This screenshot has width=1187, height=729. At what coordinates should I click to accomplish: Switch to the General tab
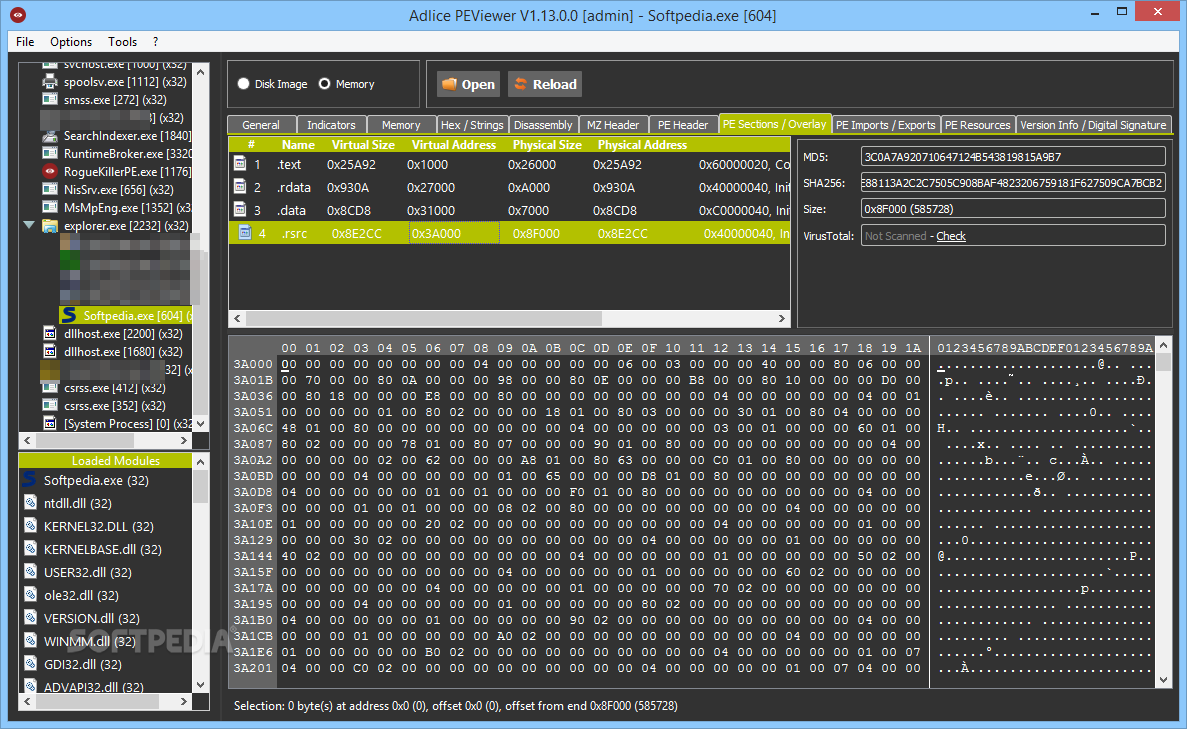pyautogui.click(x=261, y=125)
